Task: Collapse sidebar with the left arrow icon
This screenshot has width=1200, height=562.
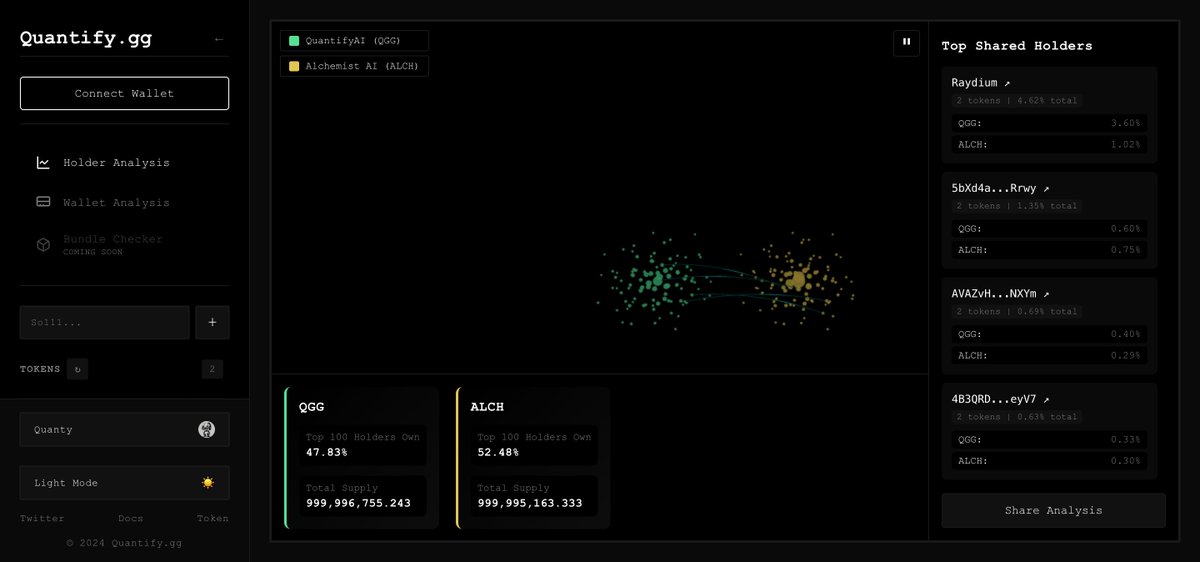Action: (x=219, y=40)
